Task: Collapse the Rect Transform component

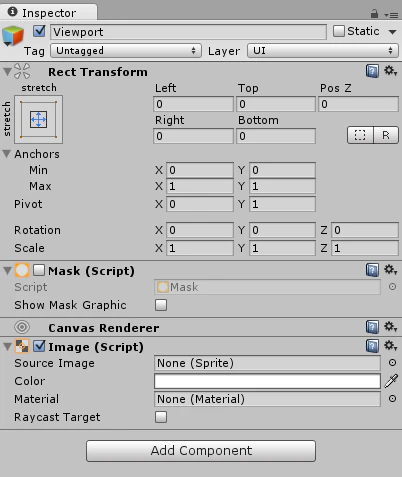Action: [7, 71]
